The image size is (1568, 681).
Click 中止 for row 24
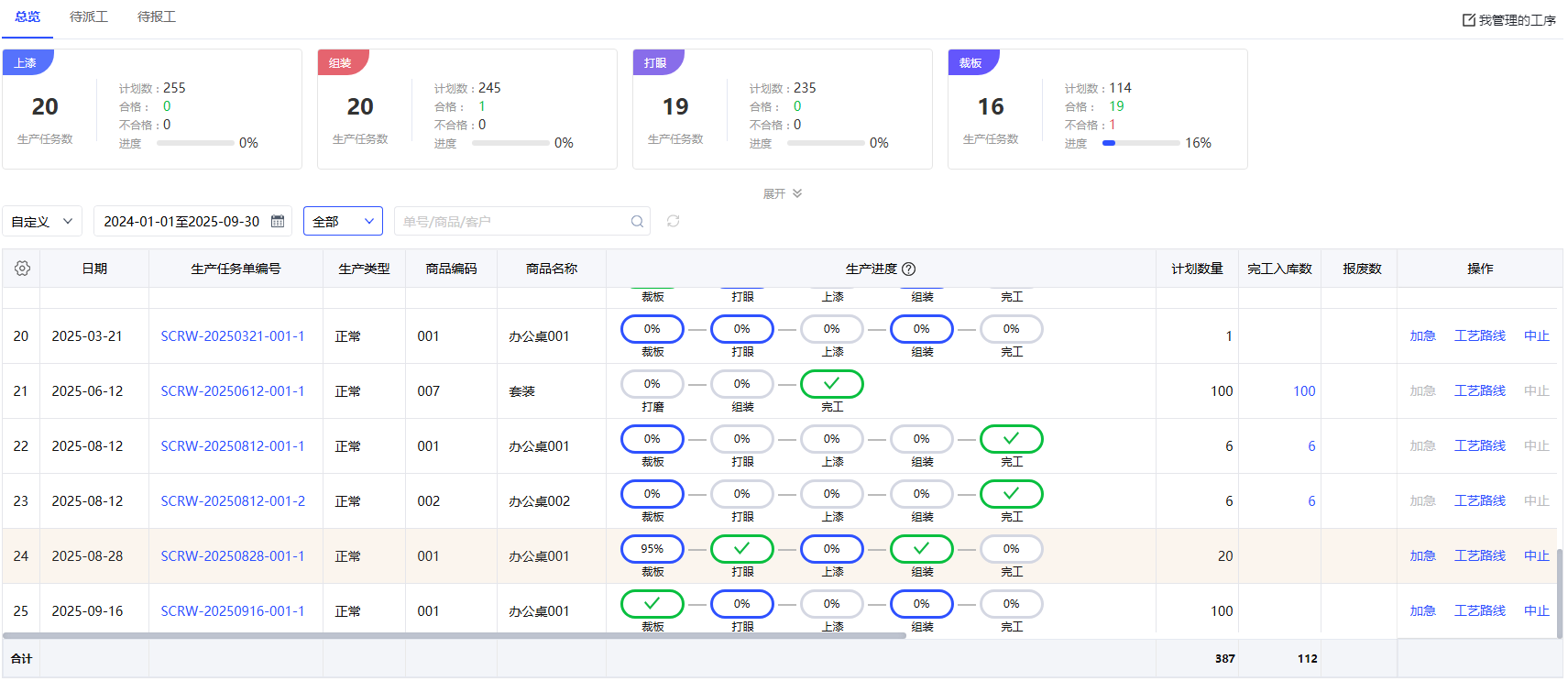coord(1536,556)
